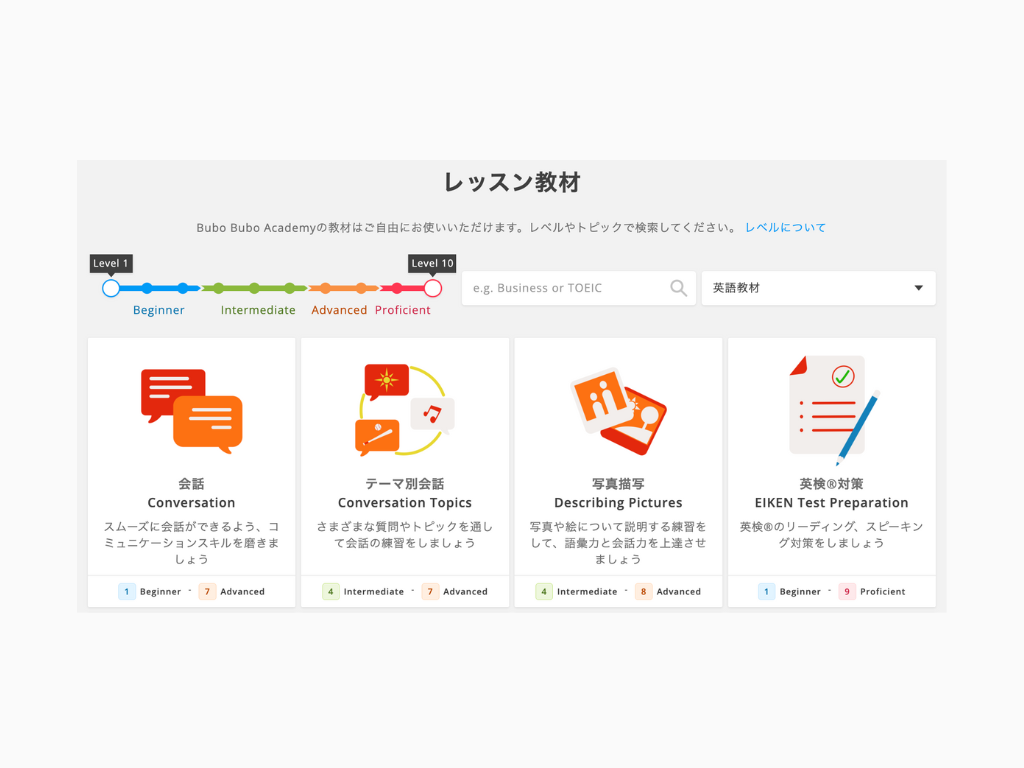Click the Level 1 slider handle

110,287
